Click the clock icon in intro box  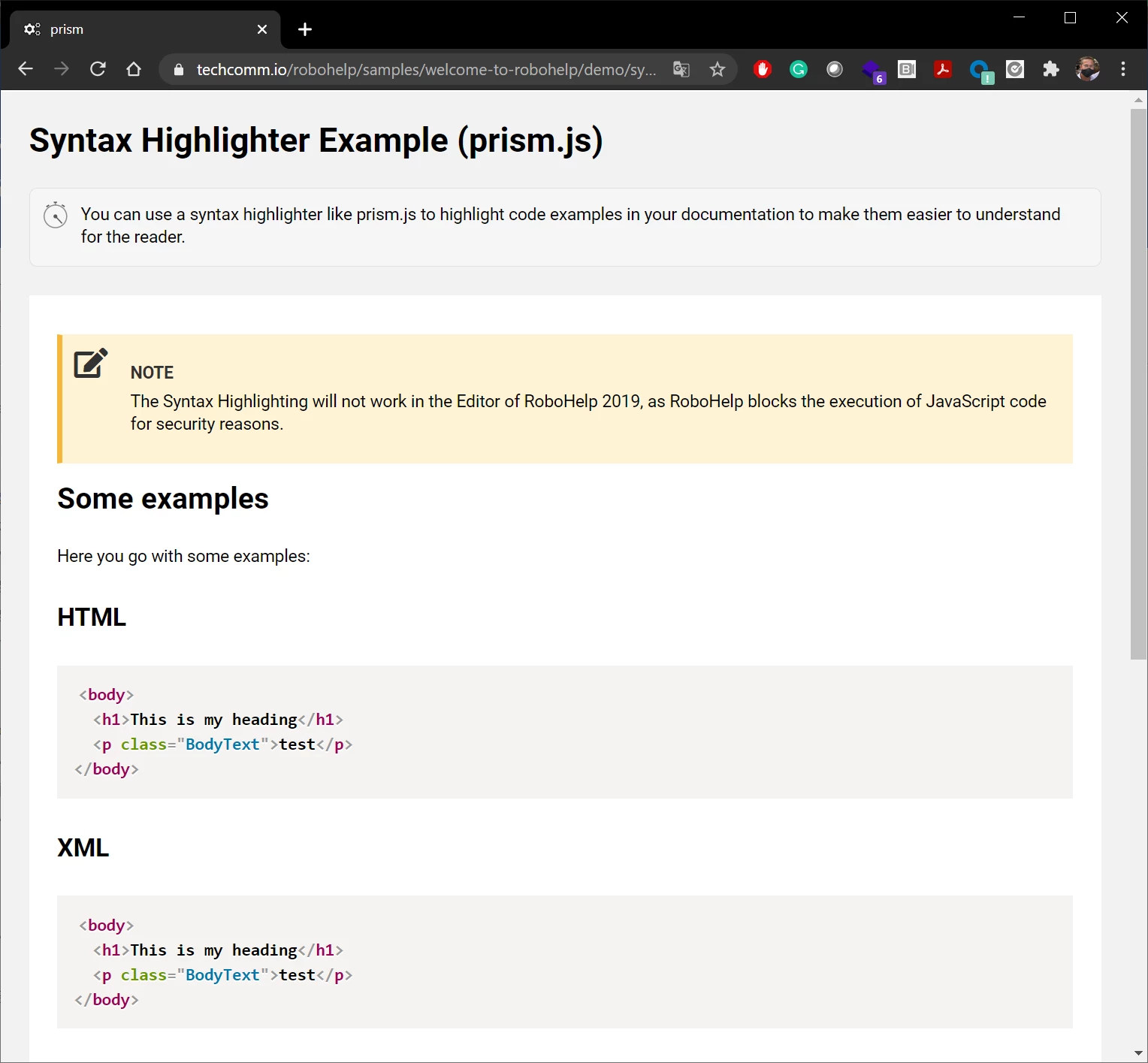pos(56,215)
